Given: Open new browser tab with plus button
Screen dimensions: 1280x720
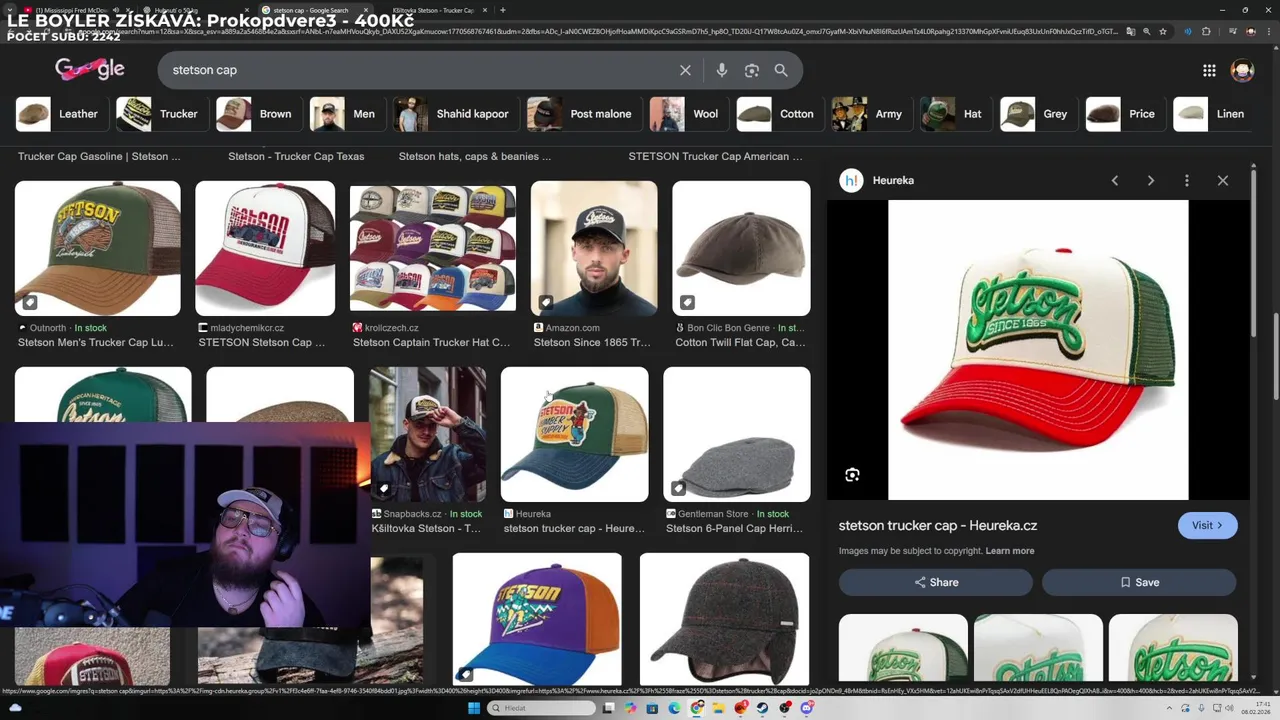Looking at the screenshot, I should point(502,10).
